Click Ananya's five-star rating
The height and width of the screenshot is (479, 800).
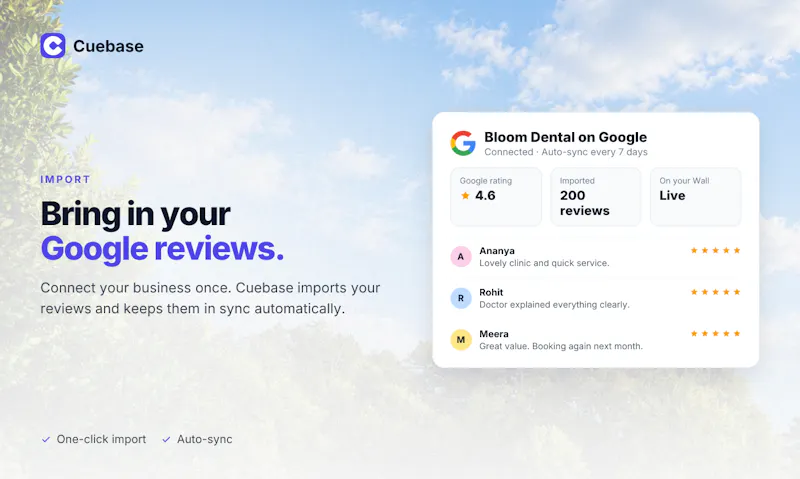(x=715, y=250)
